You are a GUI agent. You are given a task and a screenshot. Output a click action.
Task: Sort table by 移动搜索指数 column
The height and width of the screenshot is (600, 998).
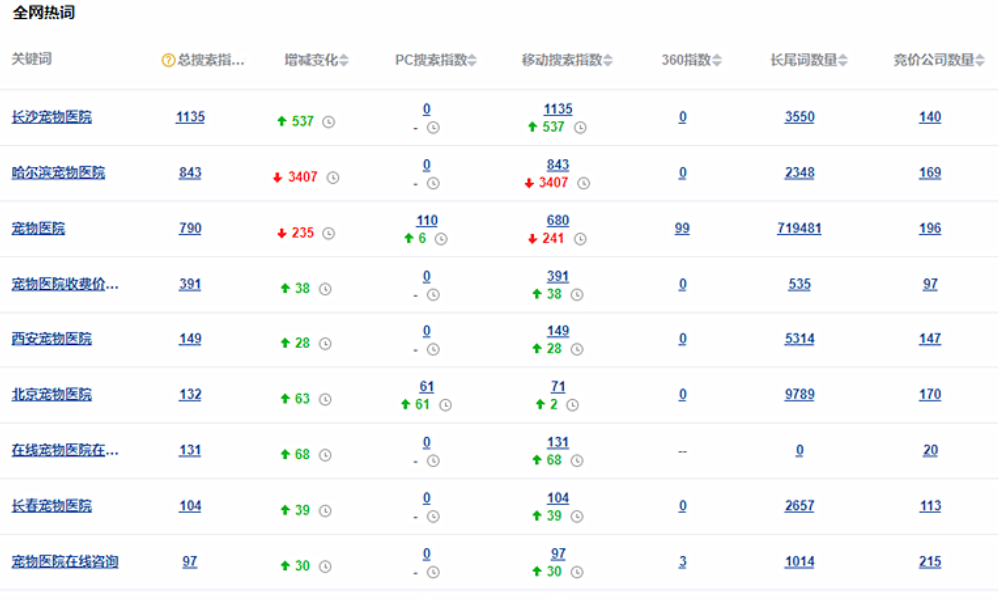tap(608, 60)
